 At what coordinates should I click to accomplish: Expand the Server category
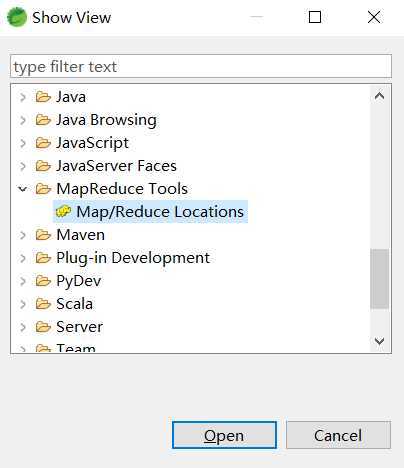pos(23,327)
